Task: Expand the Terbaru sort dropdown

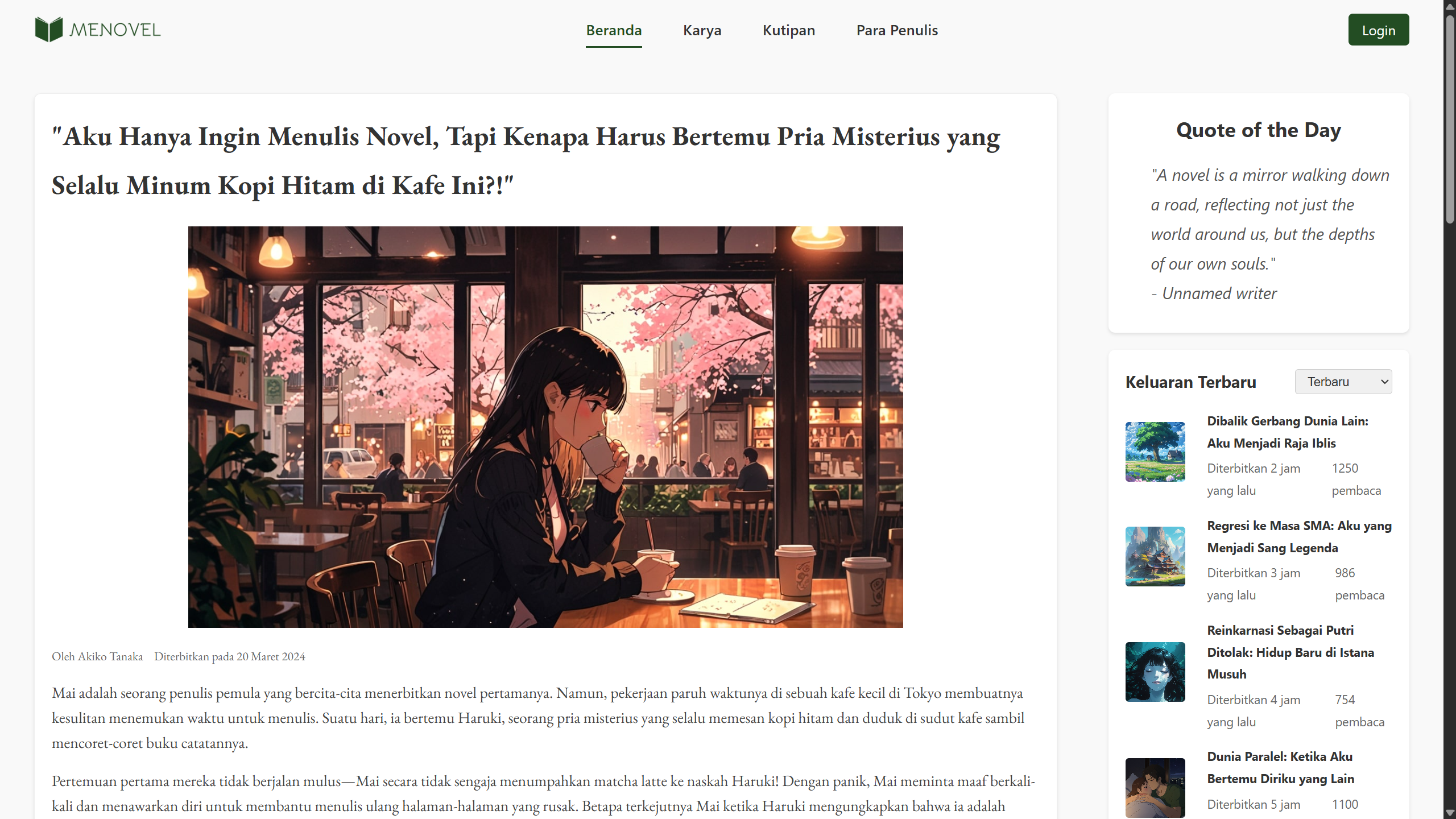Action: click(1343, 382)
